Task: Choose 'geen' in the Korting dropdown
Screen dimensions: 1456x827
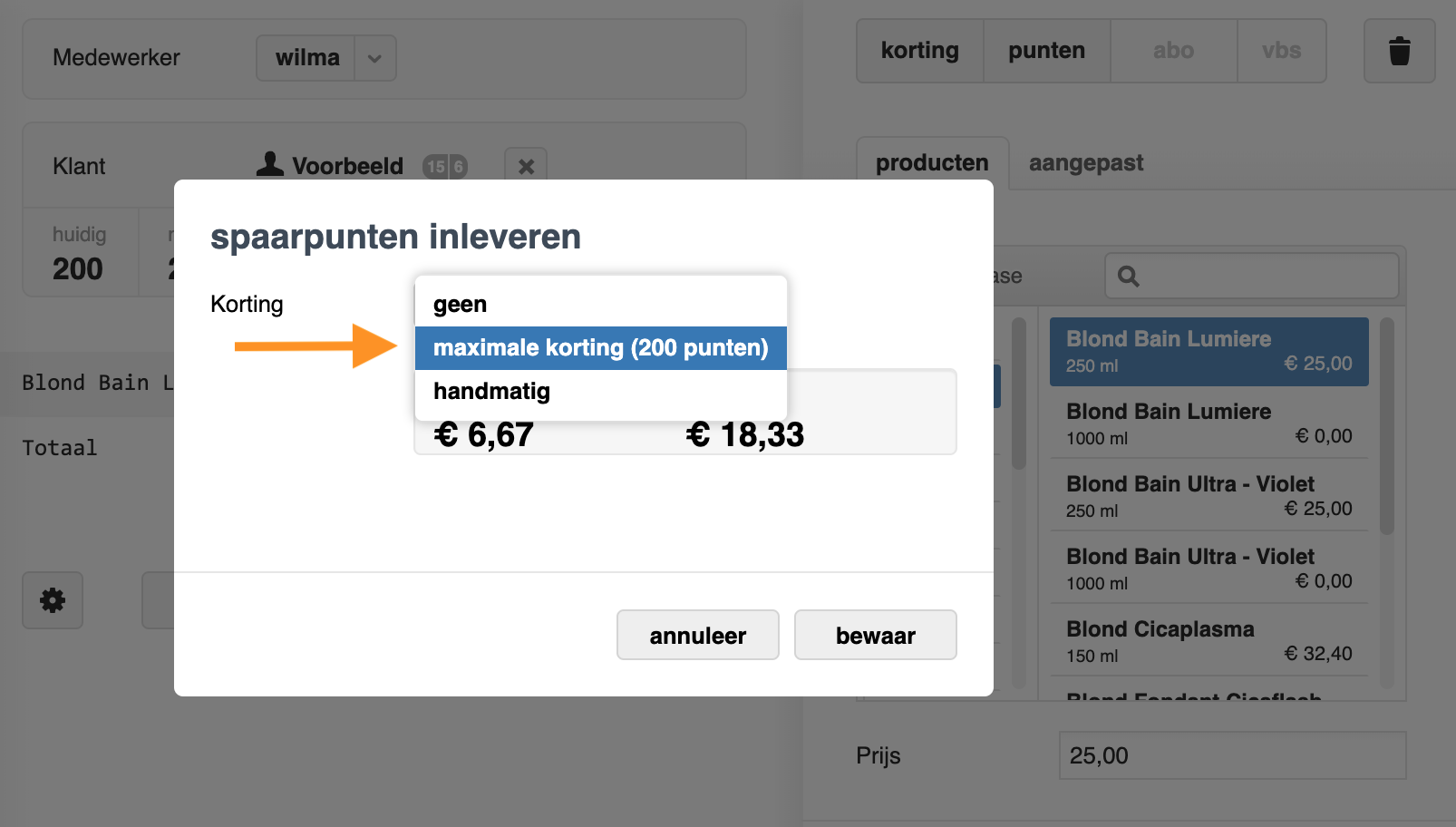Action: click(600, 305)
